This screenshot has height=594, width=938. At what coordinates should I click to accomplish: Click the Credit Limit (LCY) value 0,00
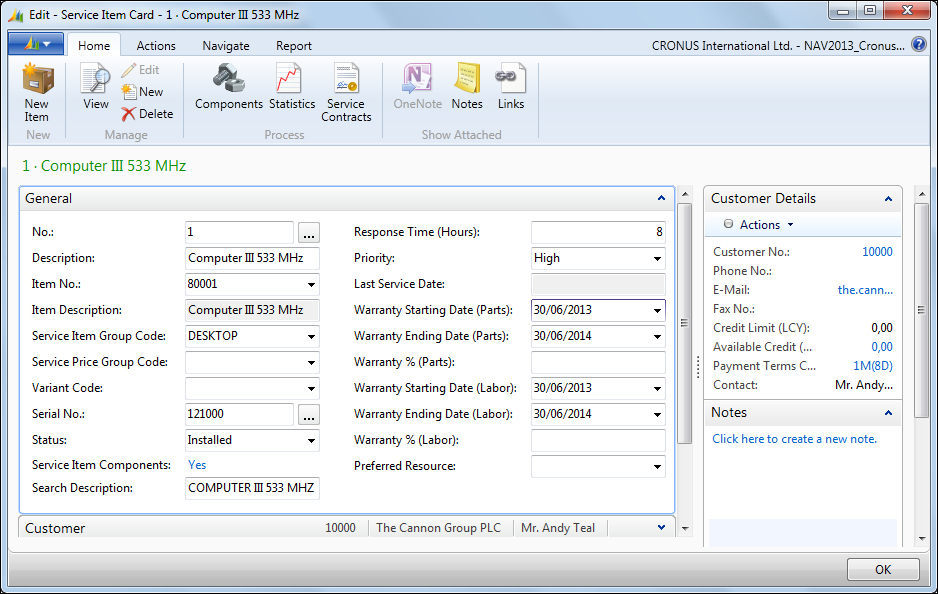(882, 328)
